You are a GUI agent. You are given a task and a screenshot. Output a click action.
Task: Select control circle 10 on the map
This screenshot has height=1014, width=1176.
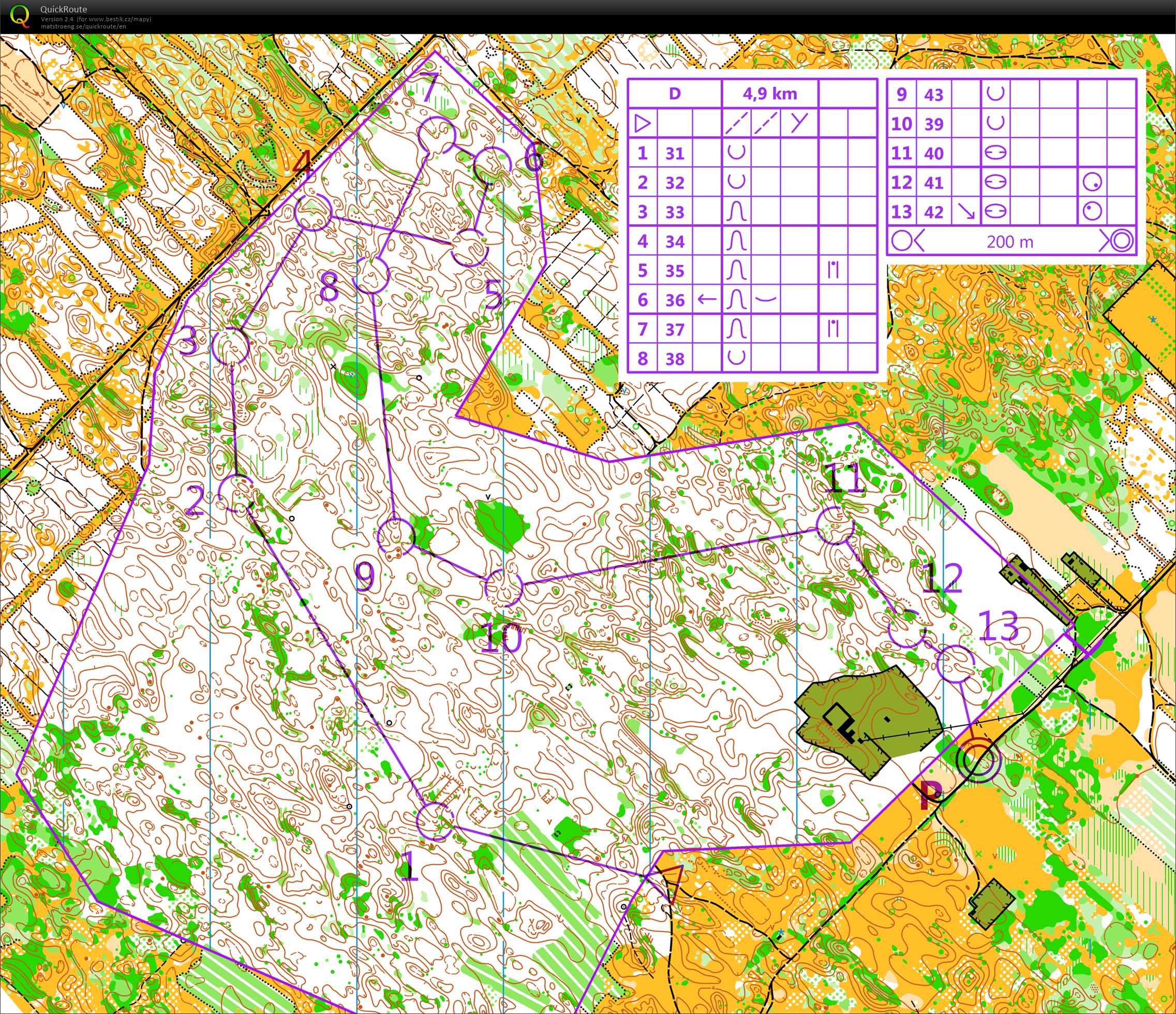(503, 587)
